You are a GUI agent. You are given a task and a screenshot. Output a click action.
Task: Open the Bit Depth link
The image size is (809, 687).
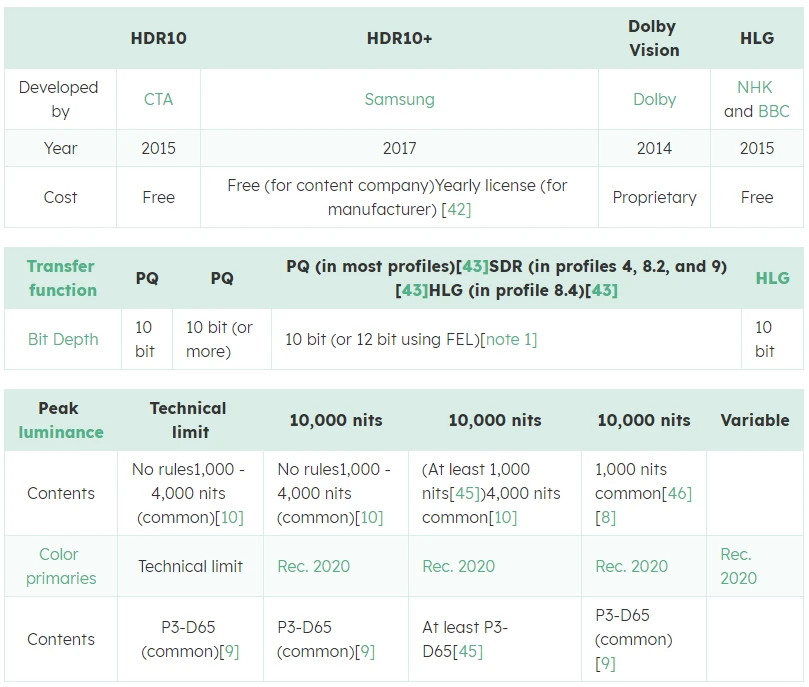tap(63, 339)
